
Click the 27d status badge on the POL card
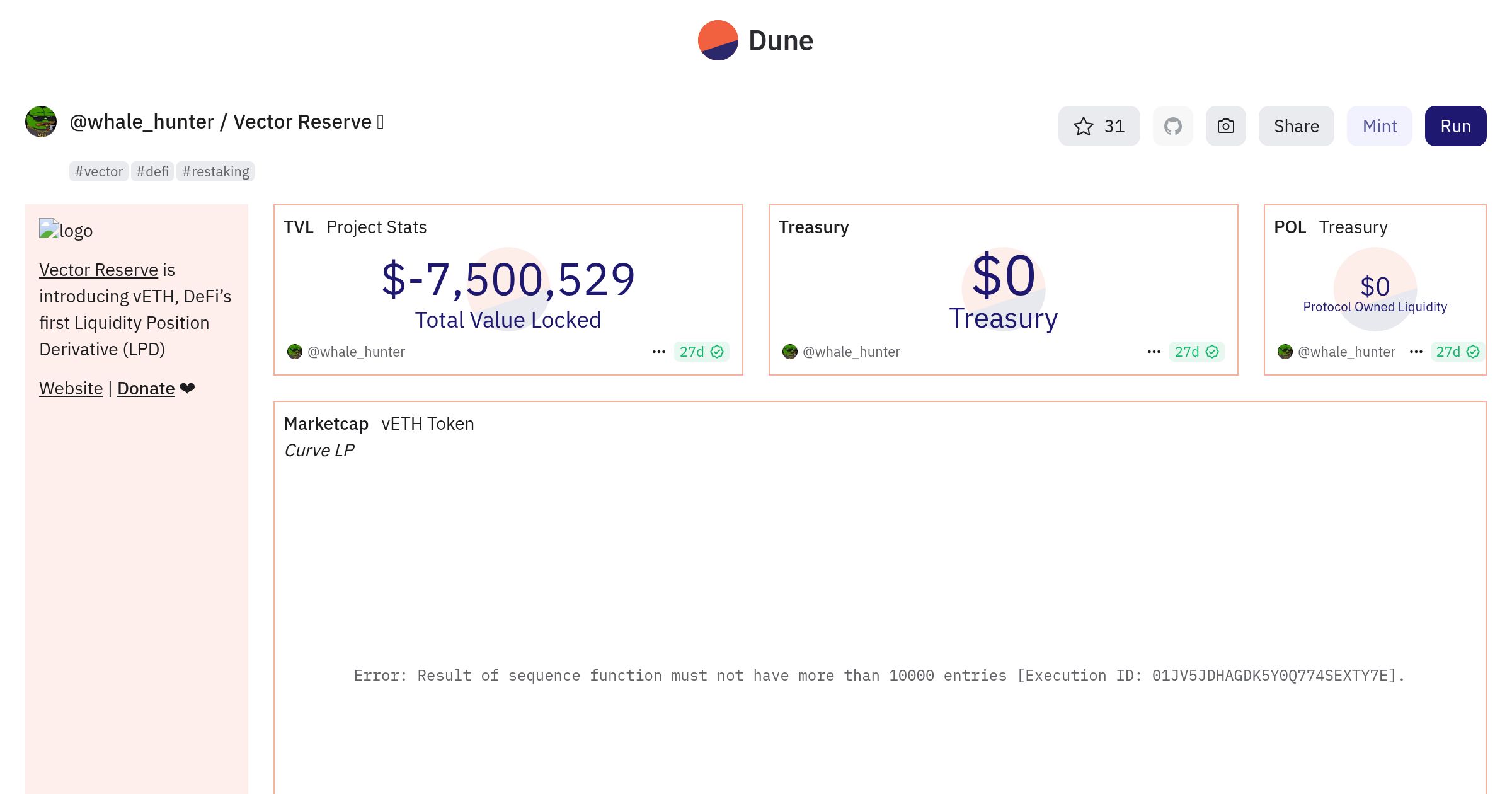[x=1457, y=352]
